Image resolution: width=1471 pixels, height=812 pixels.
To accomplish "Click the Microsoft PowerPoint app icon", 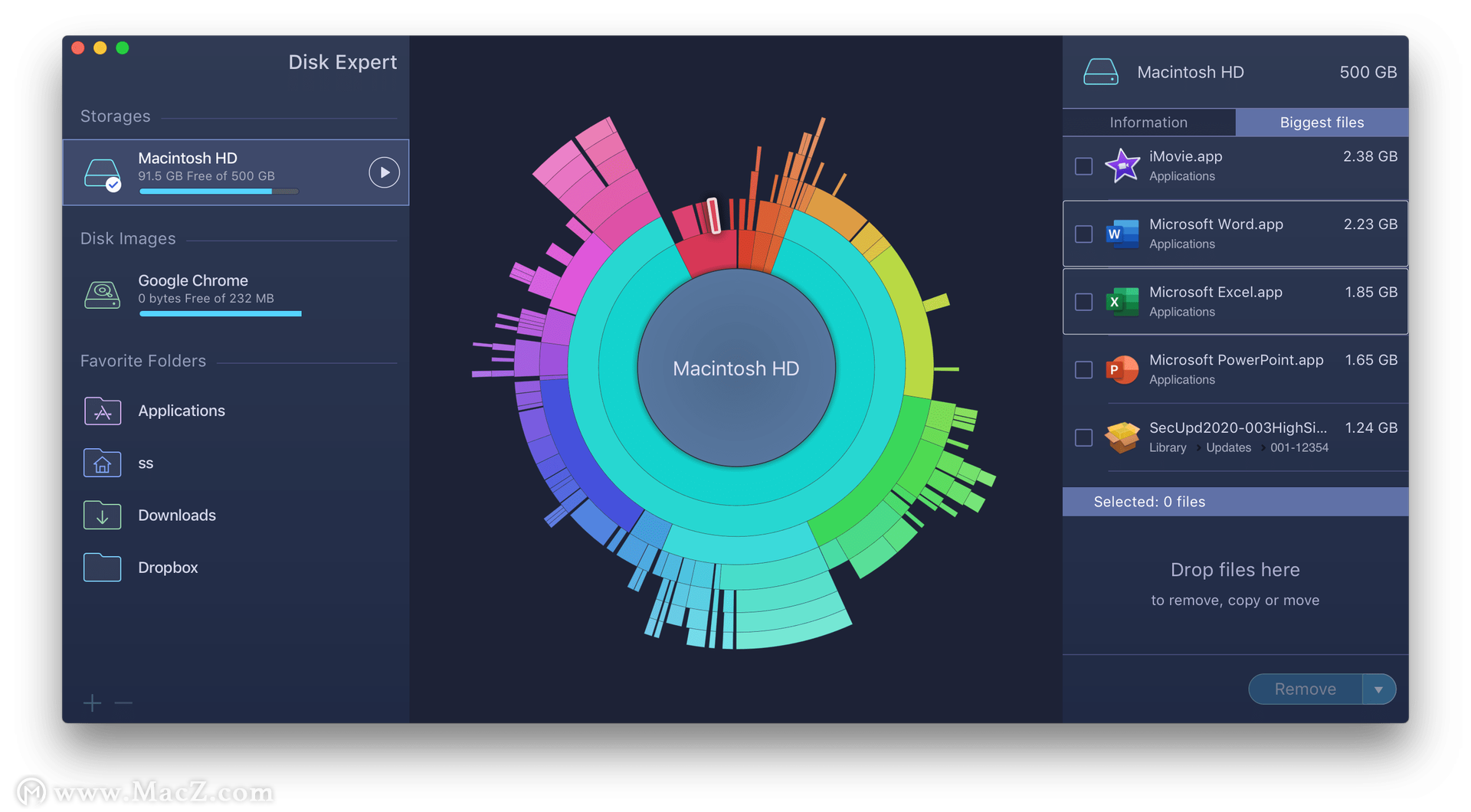I will pyautogui.click(x=1122, y=369).
